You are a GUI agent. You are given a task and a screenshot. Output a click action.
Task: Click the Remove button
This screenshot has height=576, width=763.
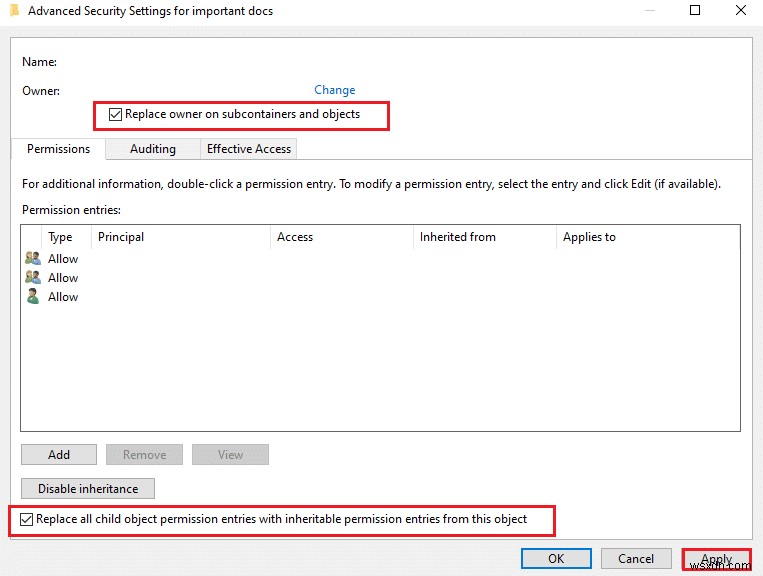click(145, 454)
